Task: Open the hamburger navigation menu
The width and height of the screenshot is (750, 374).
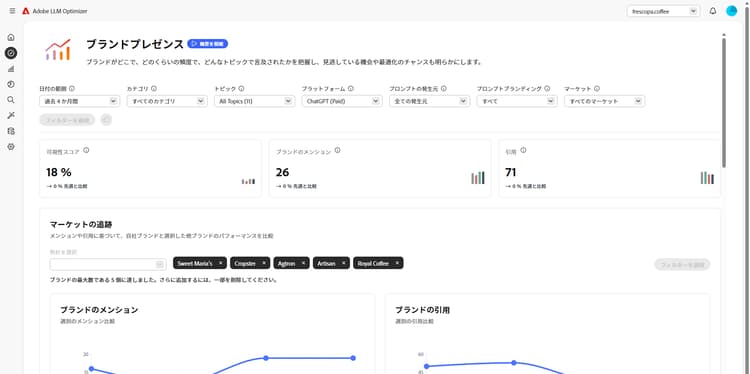Action: 12,11
